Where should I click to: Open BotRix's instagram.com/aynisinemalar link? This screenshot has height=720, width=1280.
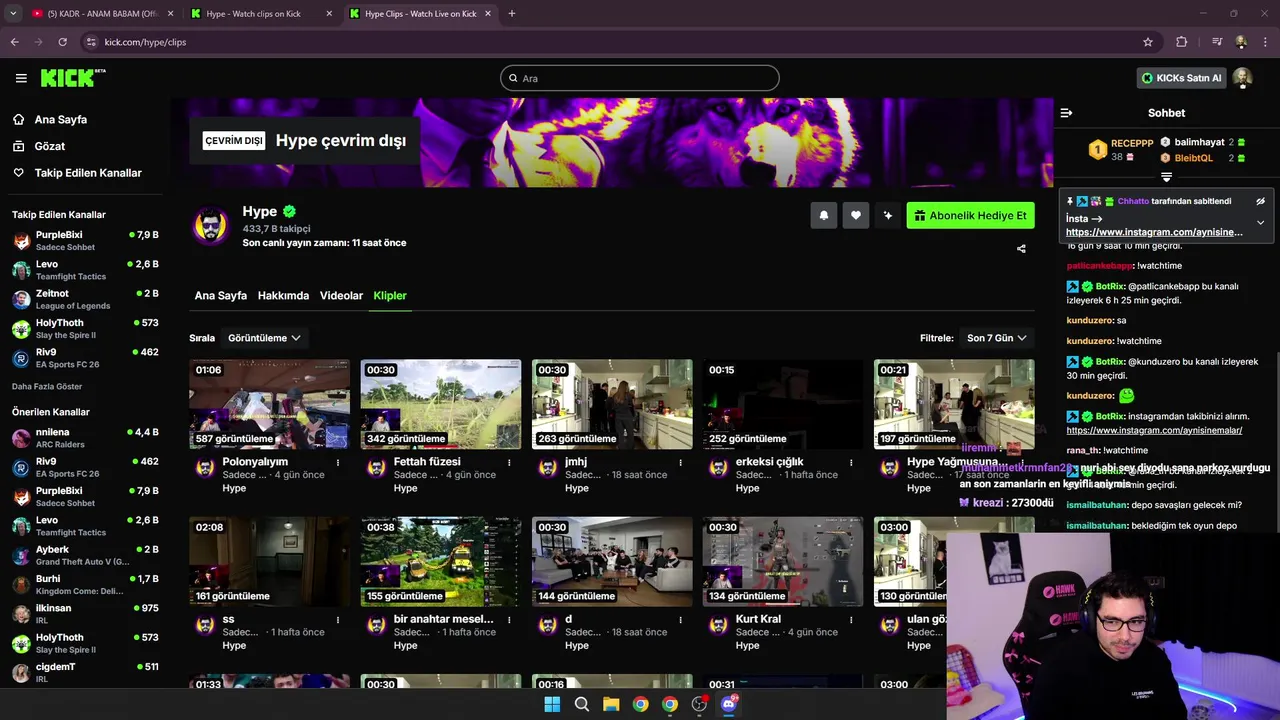1154,430
